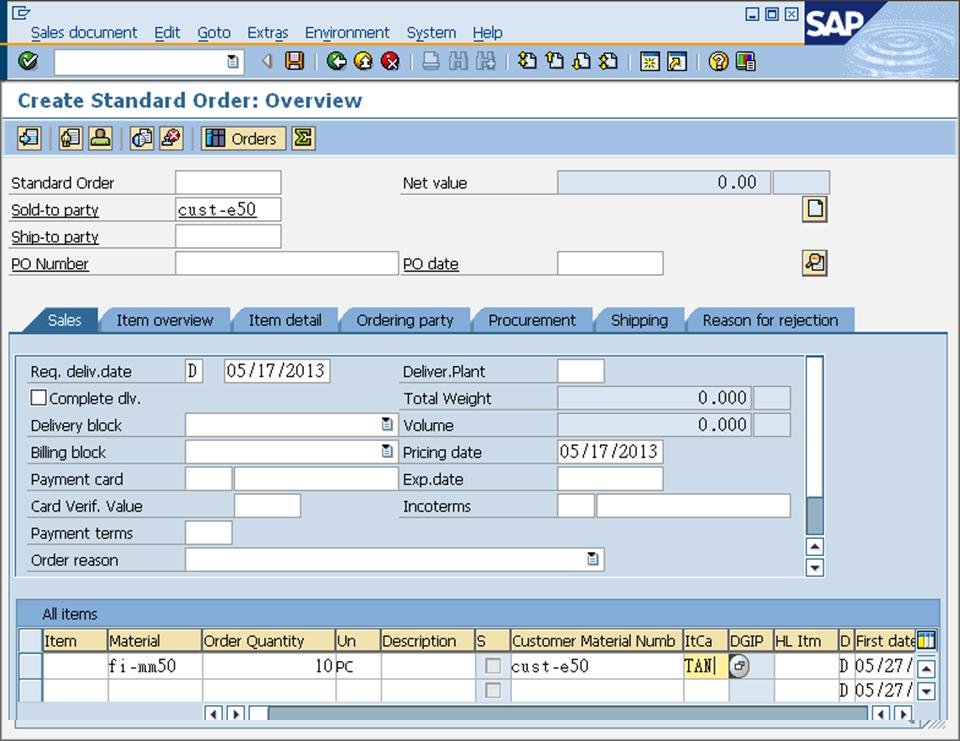Open the Delivery block dropdown
The height and width of the screenshot is (741, 960).
tap(387, 424)
